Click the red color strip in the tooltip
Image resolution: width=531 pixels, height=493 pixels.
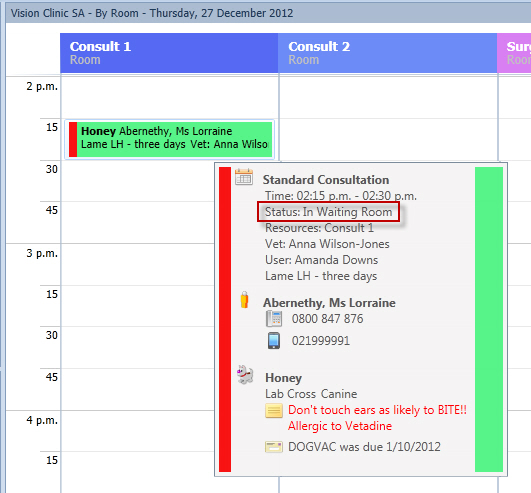[225, 319]
